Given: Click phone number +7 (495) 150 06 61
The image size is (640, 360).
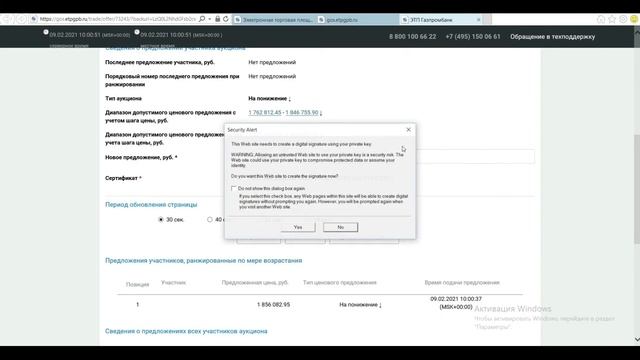Looking at the screenshot, I should coord(473,37).
